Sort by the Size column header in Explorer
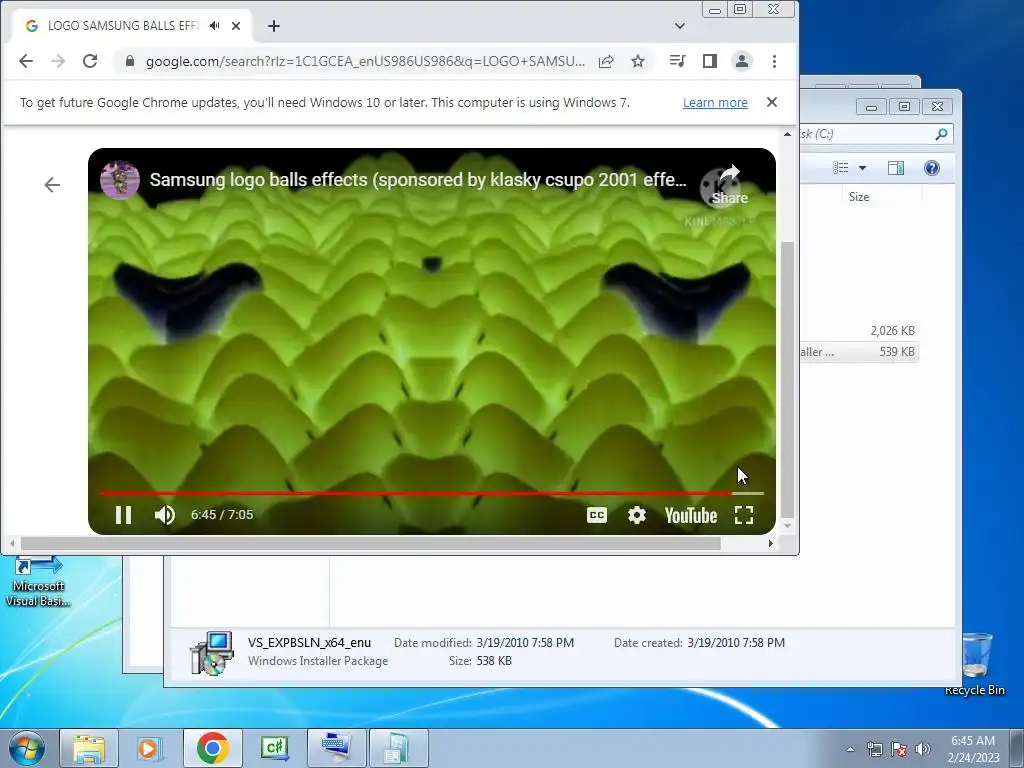Image resolution: width=1024 pixels, height=768 pixels. pyautogui.click(x=859, y=197)
